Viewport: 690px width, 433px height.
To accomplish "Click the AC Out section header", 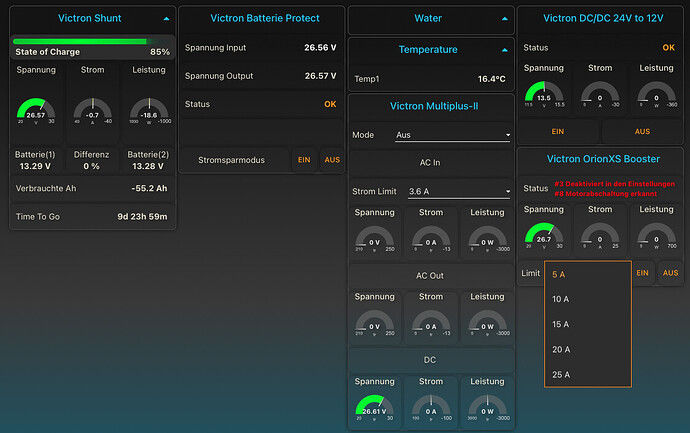I will point(430,276).
